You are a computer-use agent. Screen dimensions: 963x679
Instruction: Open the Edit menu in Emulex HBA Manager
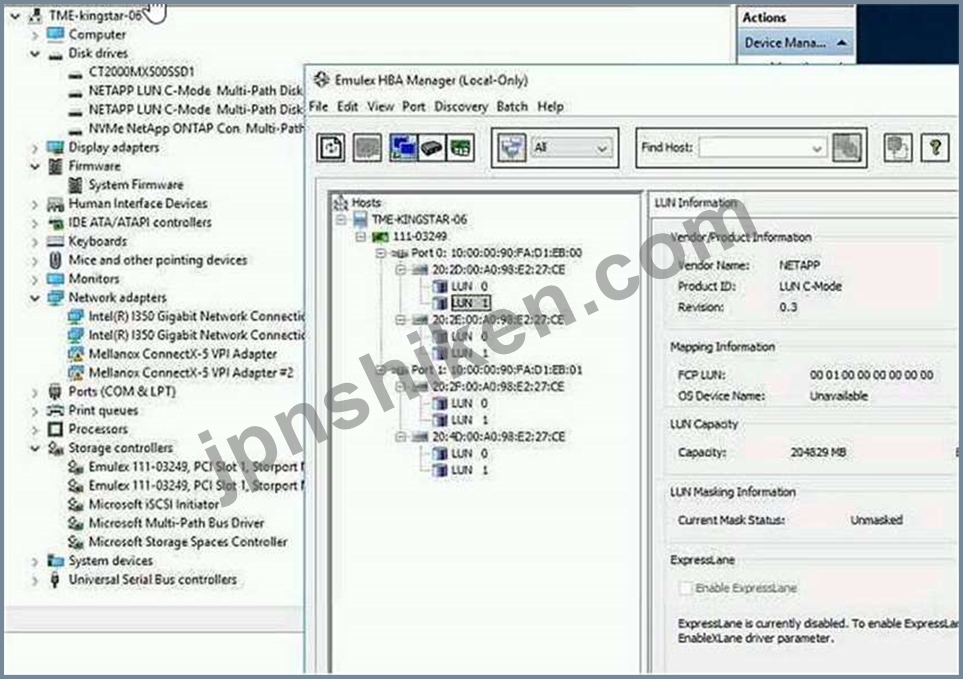(348, 106)
